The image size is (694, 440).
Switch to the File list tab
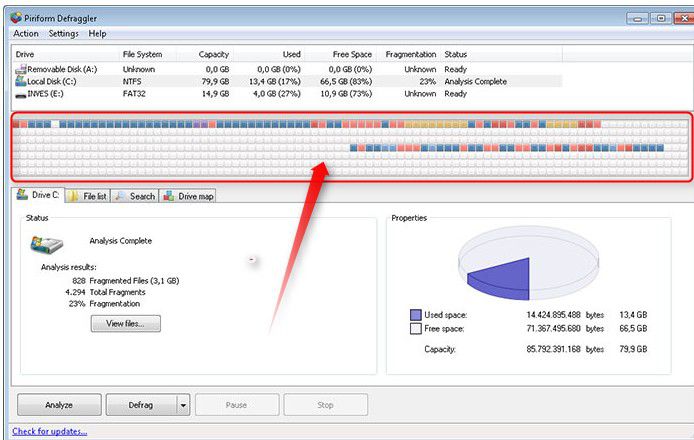[88, 196]
